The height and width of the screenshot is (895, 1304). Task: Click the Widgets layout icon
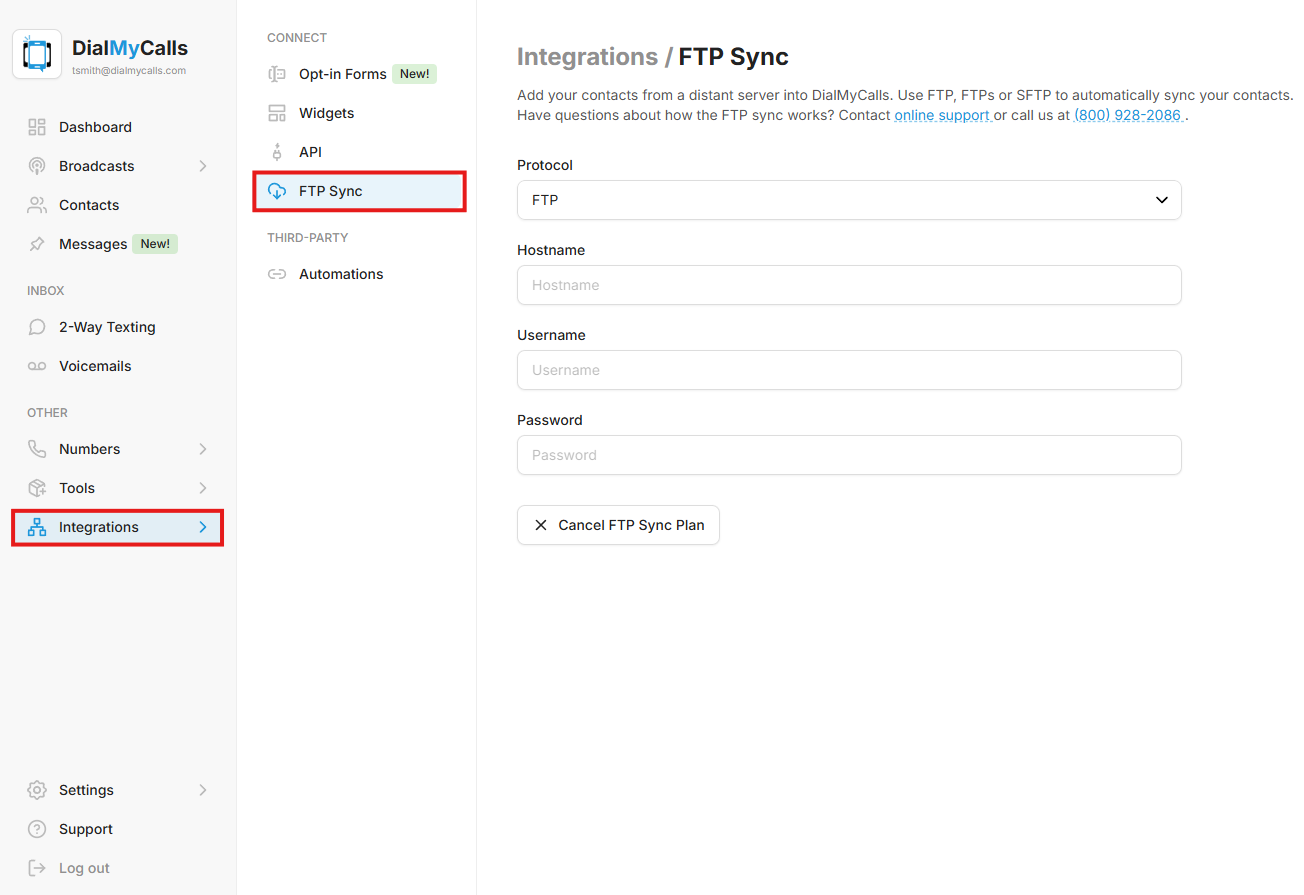pyautogui.click(x=277, y=113)
